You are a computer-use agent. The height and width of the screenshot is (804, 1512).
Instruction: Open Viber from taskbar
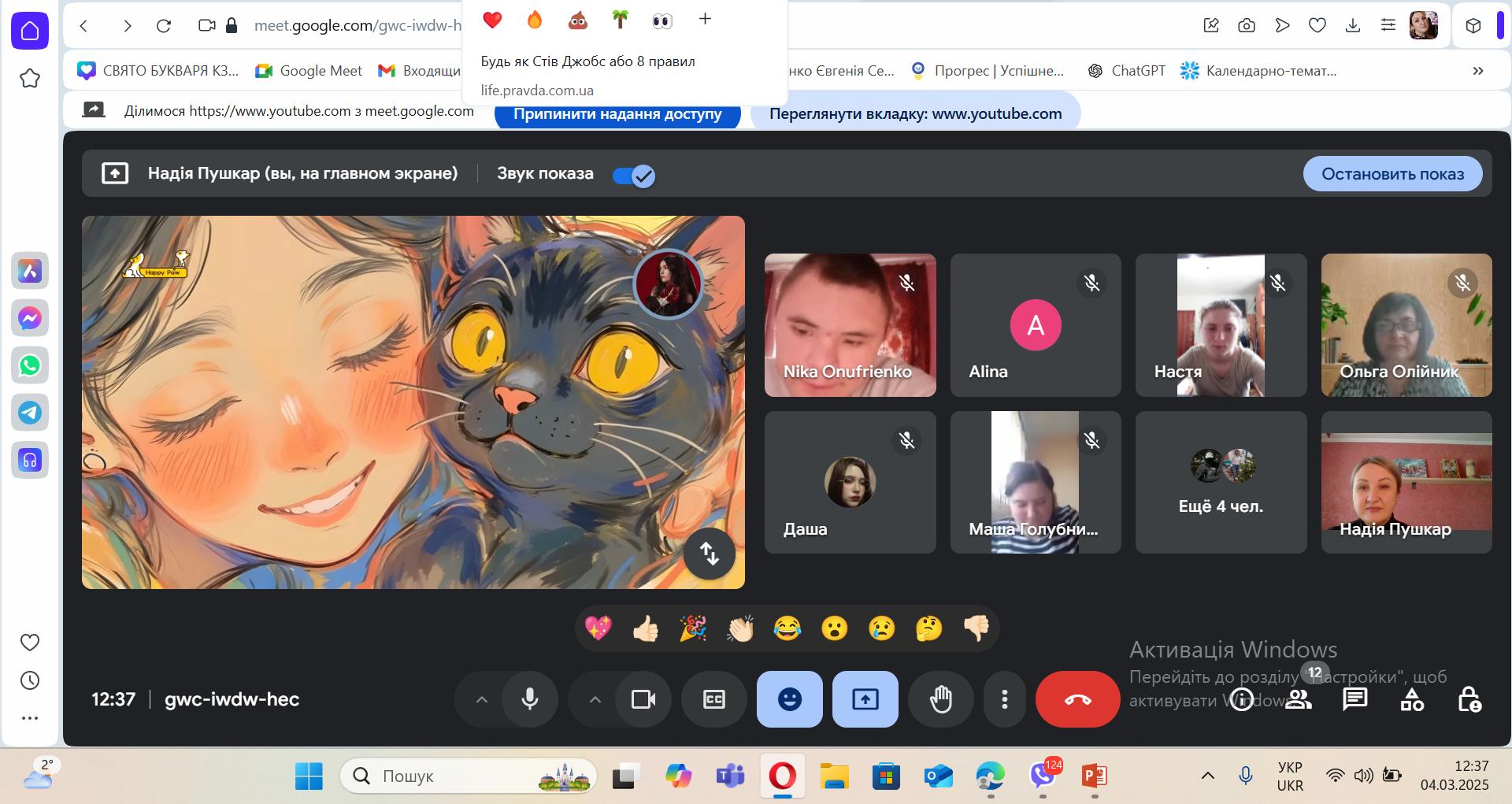pyautogui.click(x=1043, y=776)
